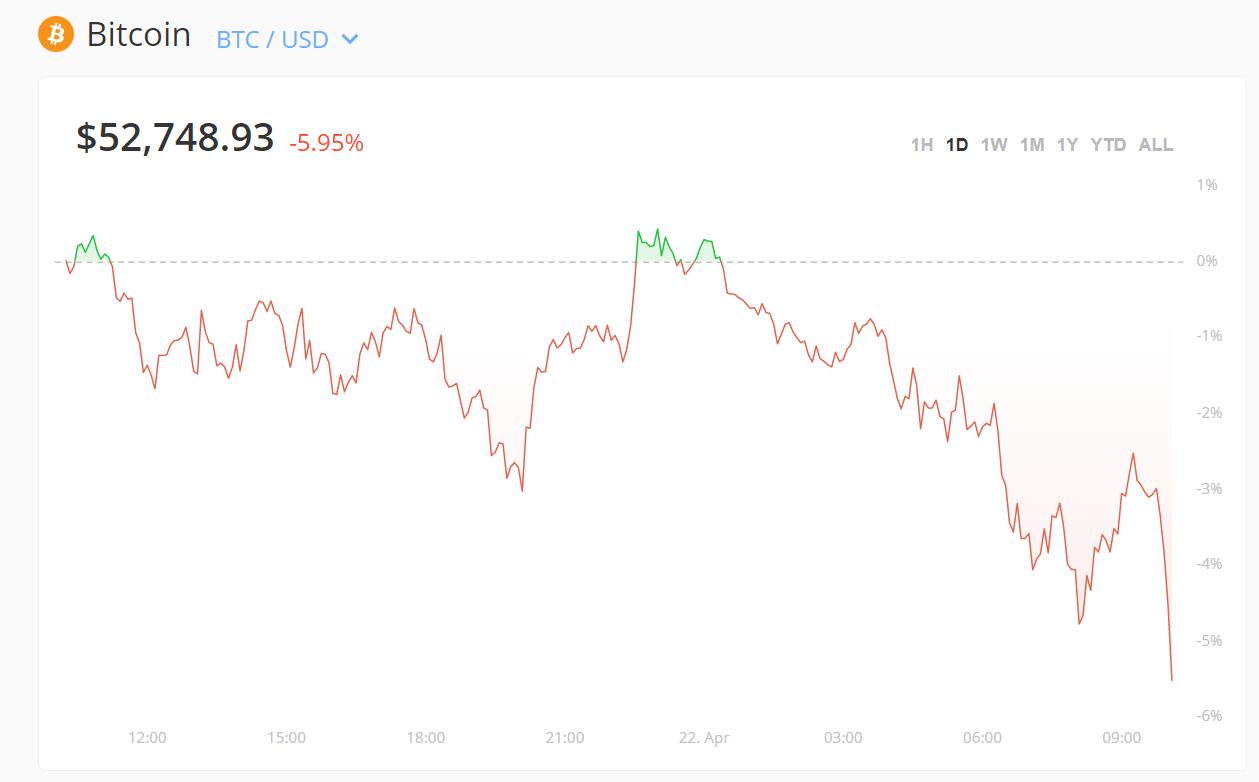The width and height of the screenshot is (1259, 782).
Task: Click the $52,748.93 price value
Action: [x=175, y=138]
